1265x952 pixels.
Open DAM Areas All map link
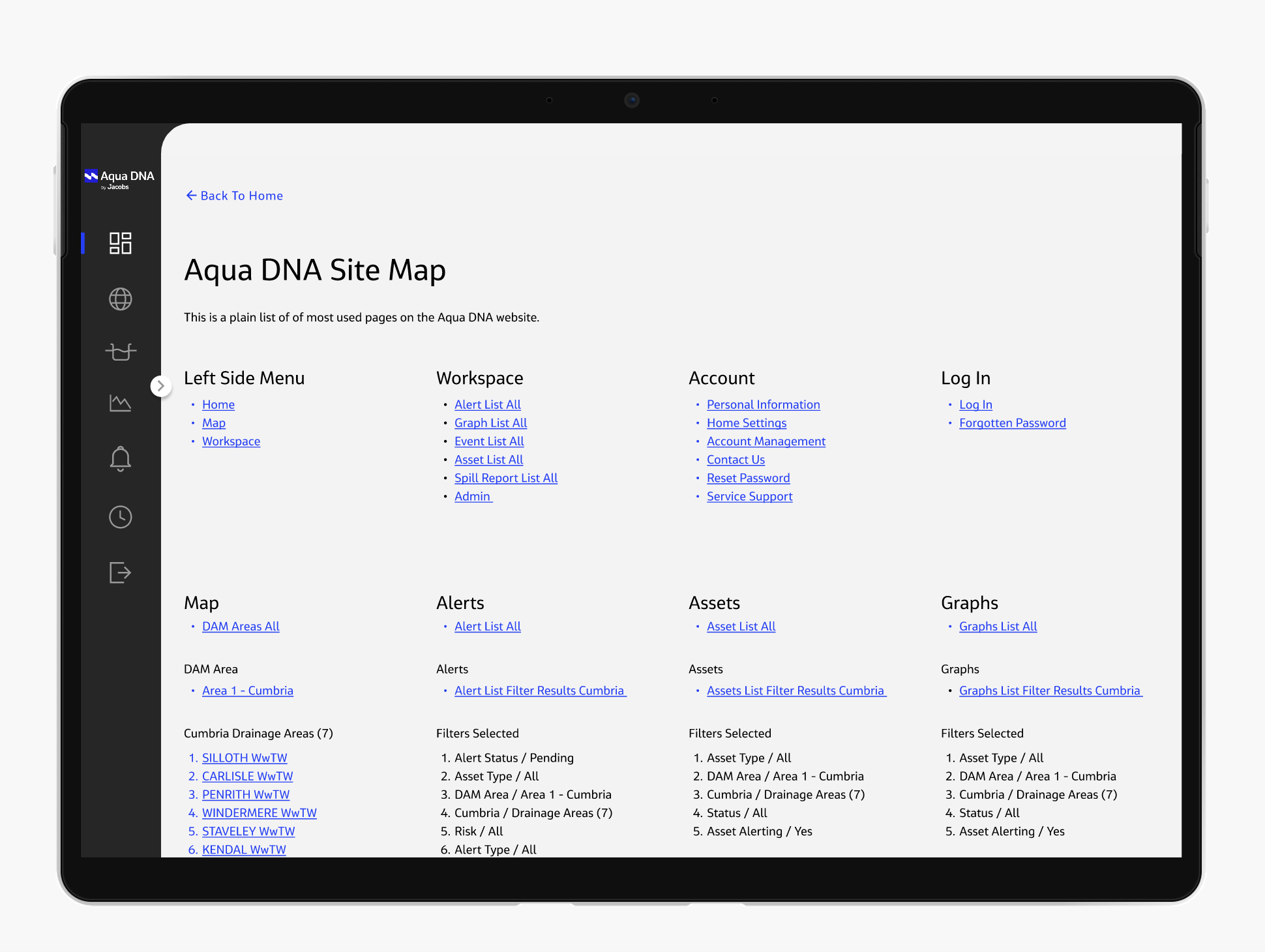(241, 627)
